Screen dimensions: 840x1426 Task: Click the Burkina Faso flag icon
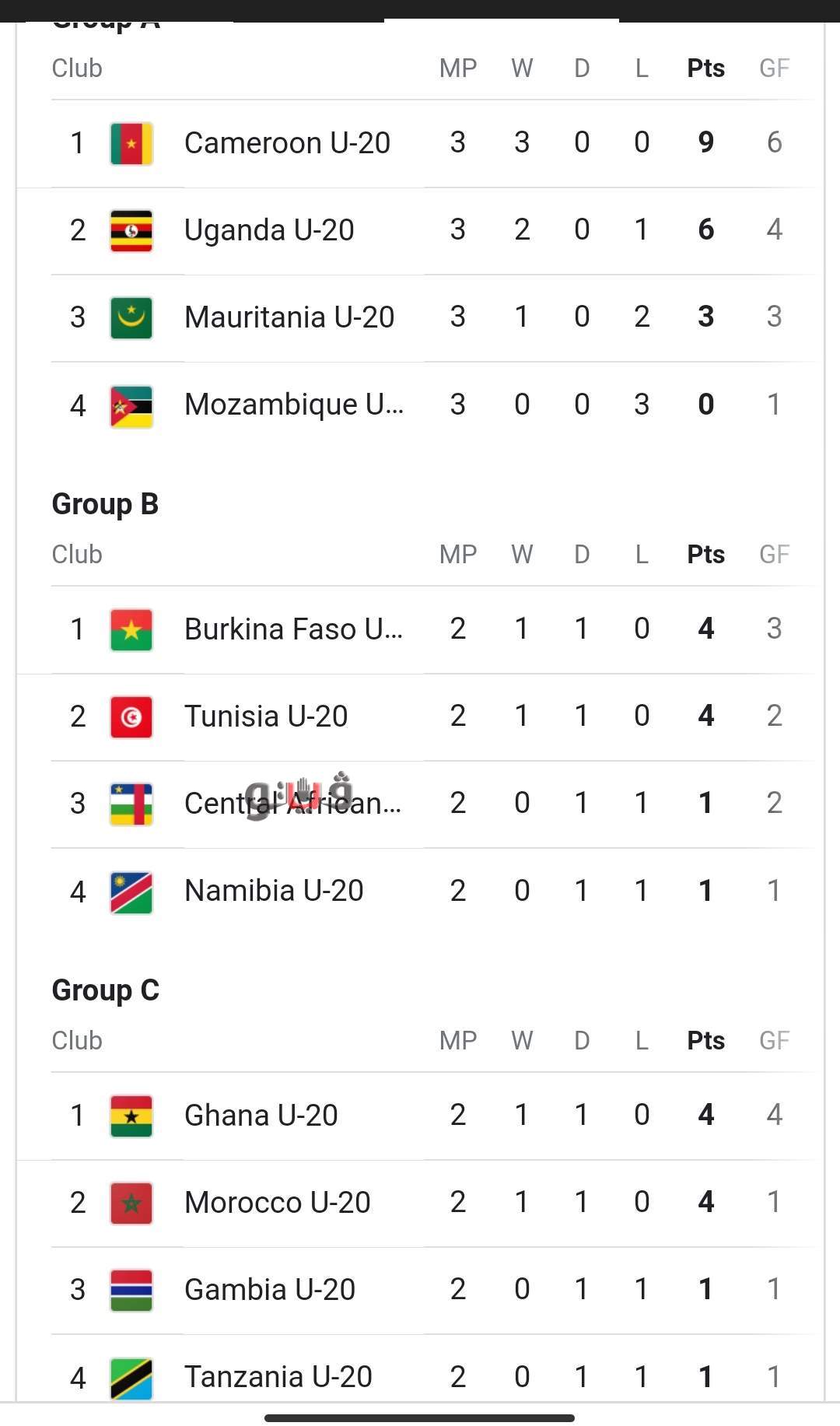[131, 630]
